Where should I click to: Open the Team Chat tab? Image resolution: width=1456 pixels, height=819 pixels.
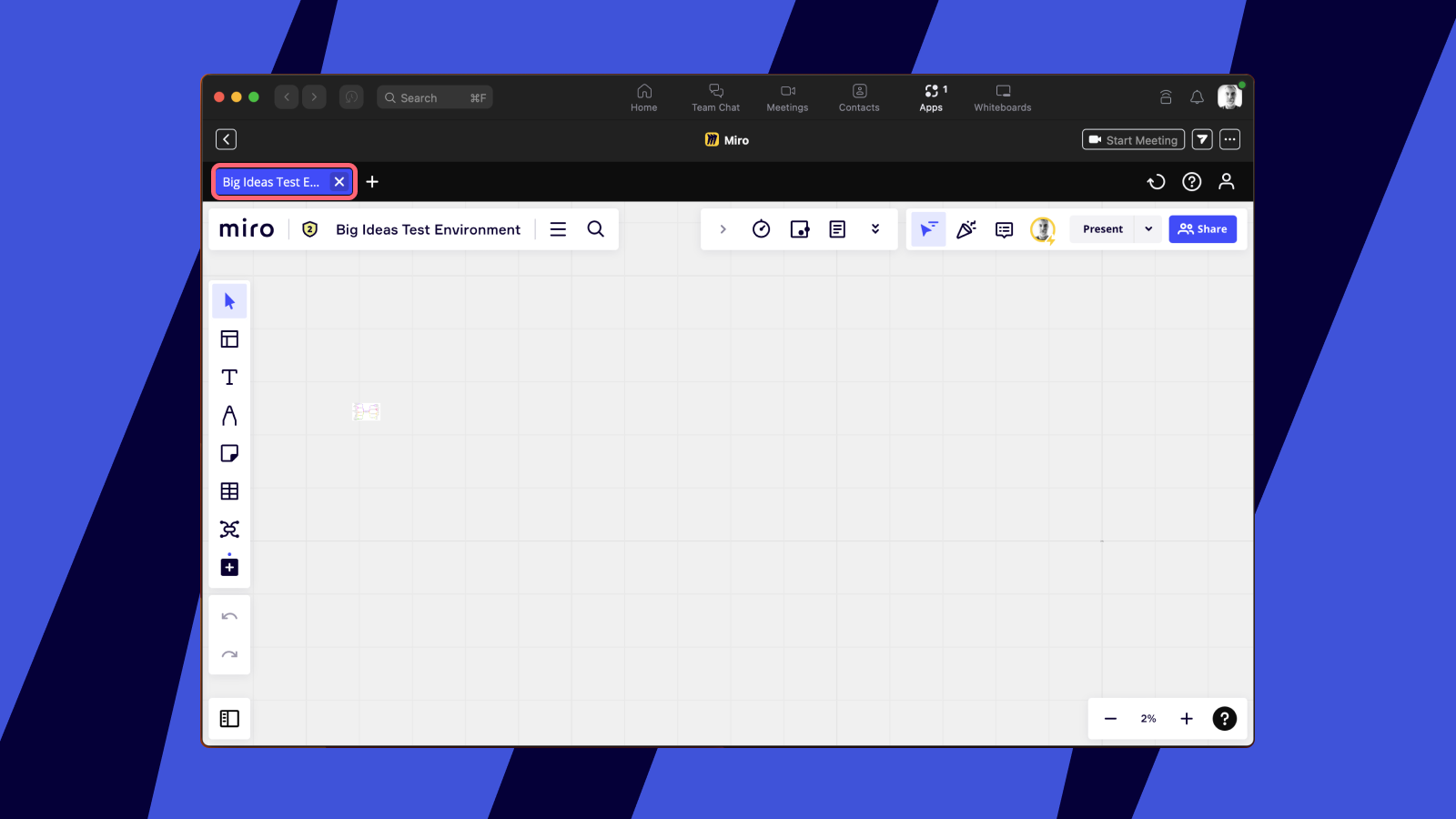point(715,97)
